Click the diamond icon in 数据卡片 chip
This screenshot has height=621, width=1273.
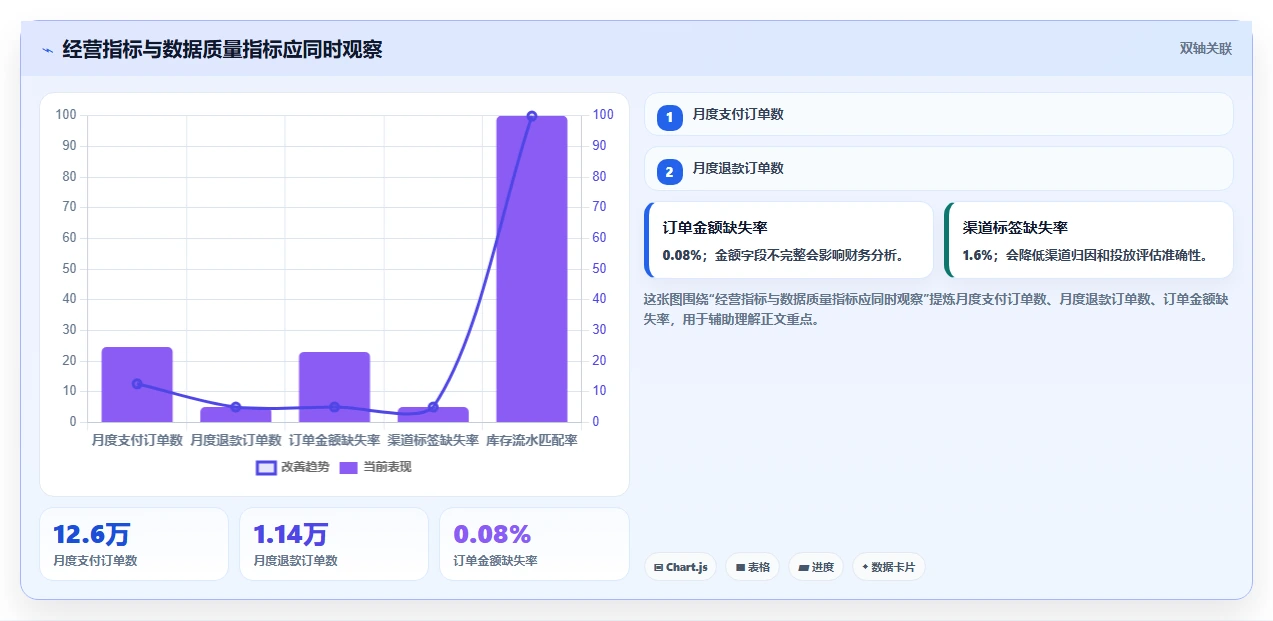[x=865, y=567]
